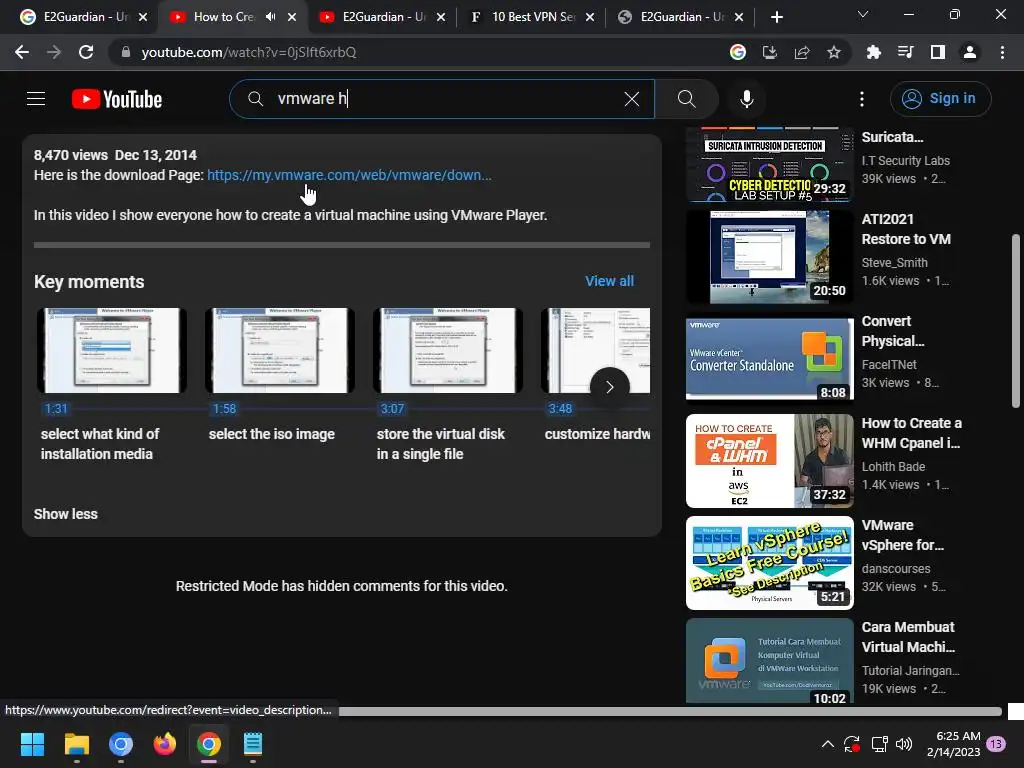The image size is (1024, 768).
Task: Open media controls icon in toolbar
Action: [x=905, y=52]
